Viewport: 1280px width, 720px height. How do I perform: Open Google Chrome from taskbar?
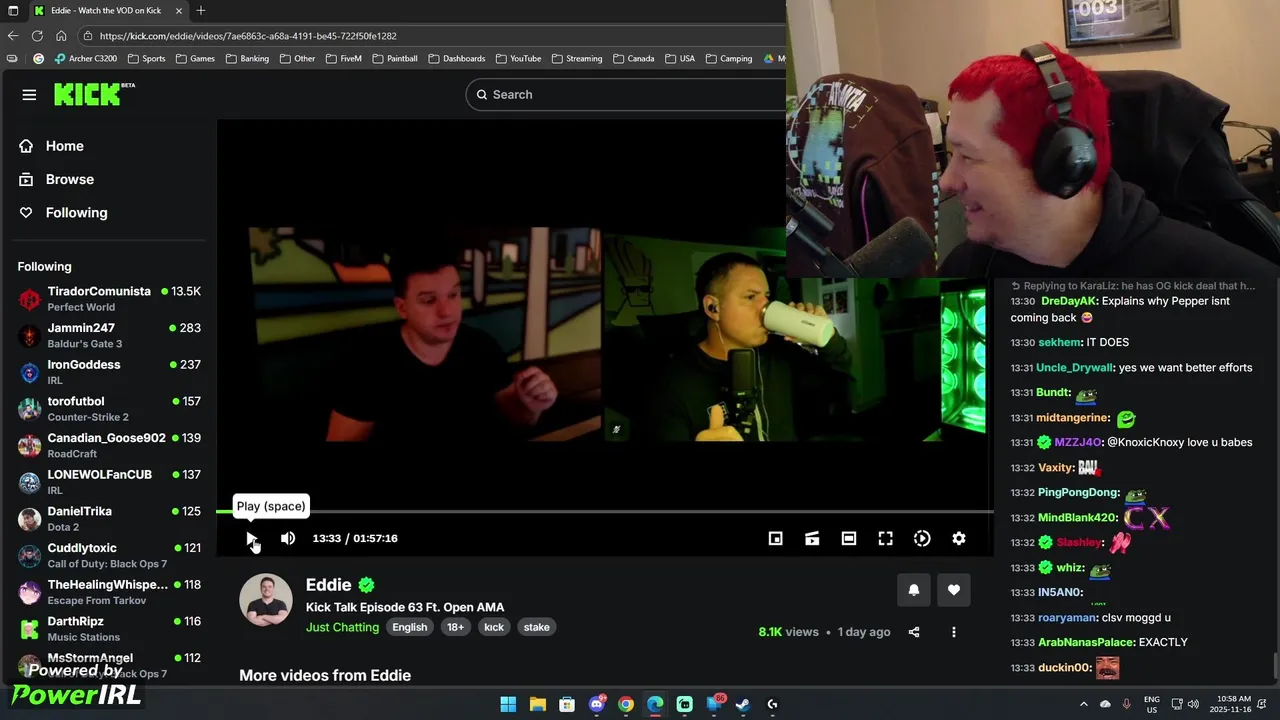626,704
